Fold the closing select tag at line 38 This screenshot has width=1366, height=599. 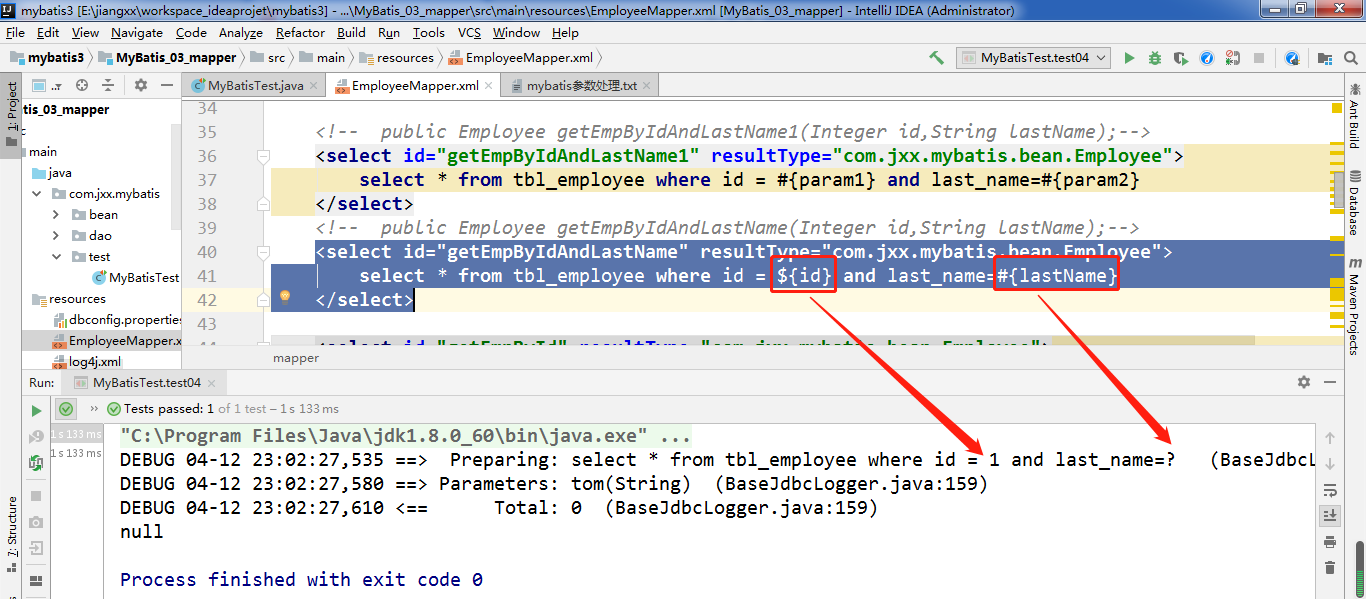[264, 204]
